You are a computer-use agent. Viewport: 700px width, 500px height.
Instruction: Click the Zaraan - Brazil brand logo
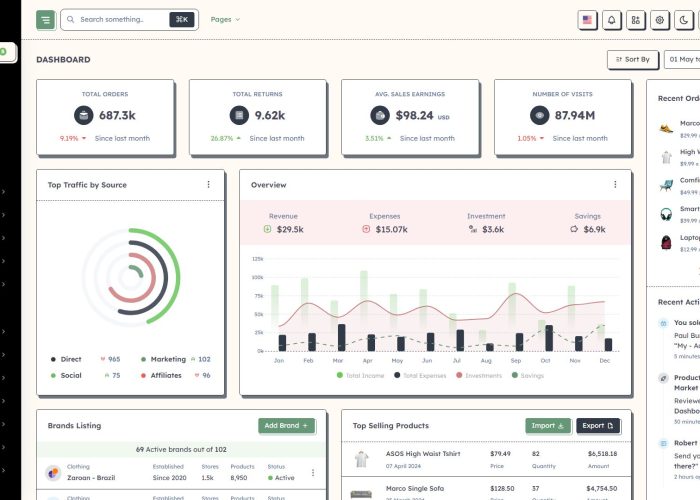click(53, 472)
